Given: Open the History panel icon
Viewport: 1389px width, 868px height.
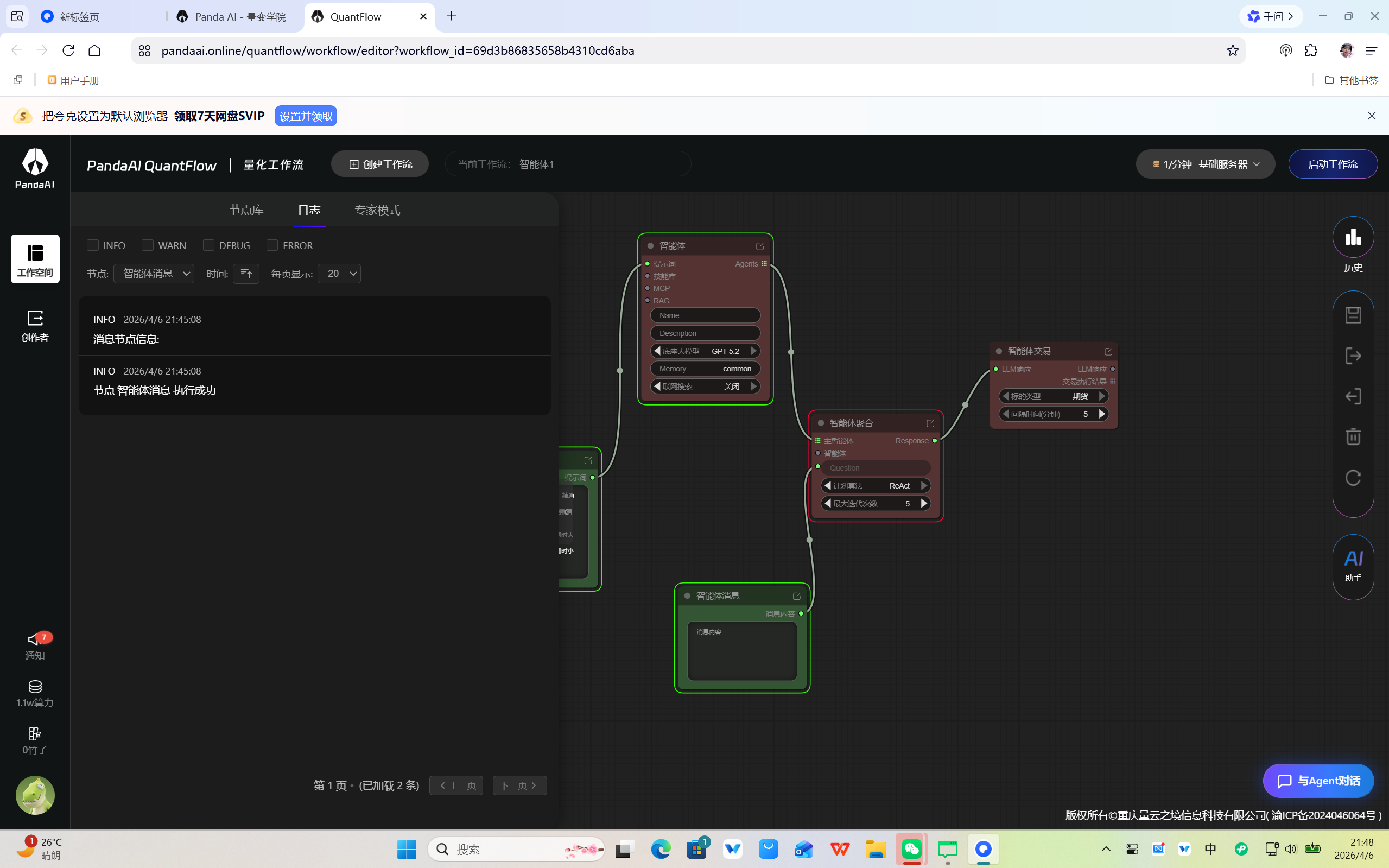Looking at the screenshot, I should pyautogui.click(x=1353, y=237).
